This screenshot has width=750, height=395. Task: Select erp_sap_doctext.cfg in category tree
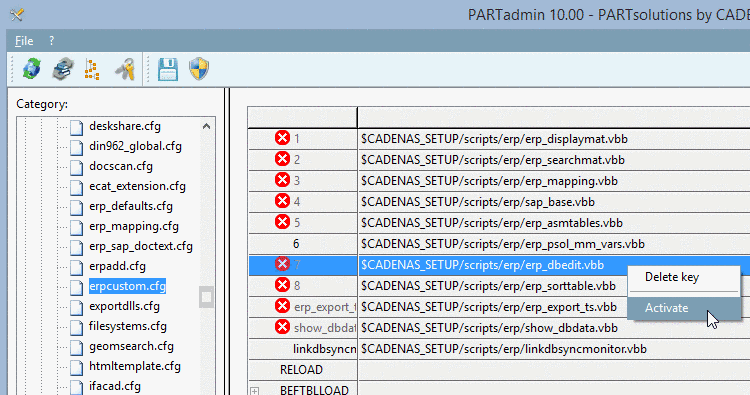point(141,246)
